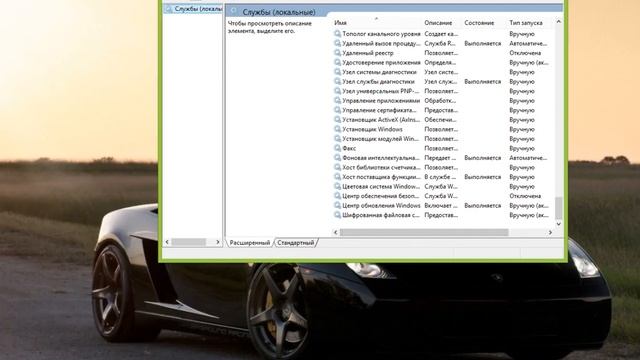Sort by the Описание column header
Viewport: 640px width, 360px height.
(442, 23)
